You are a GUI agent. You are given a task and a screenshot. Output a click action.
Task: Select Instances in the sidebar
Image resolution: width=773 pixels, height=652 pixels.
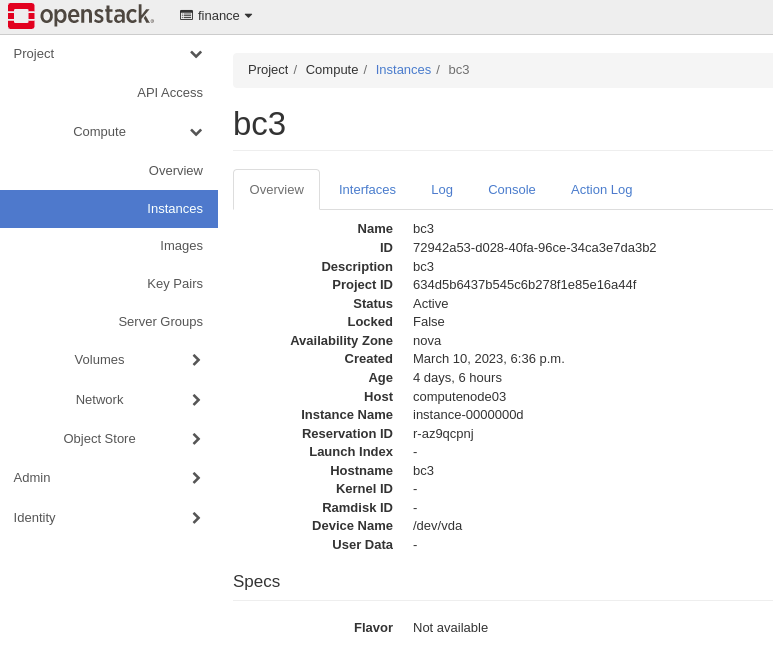[x=175, y=209]
